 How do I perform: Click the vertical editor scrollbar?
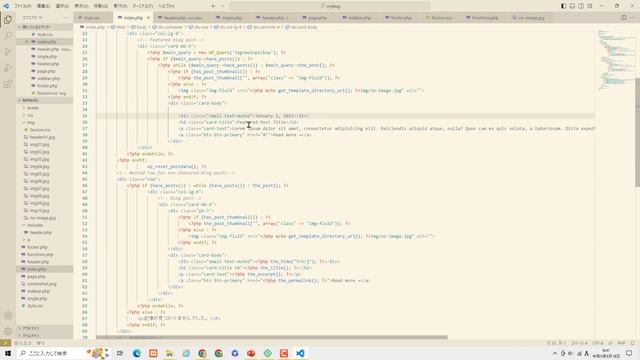pyautogui.click(x=637, y=132)
